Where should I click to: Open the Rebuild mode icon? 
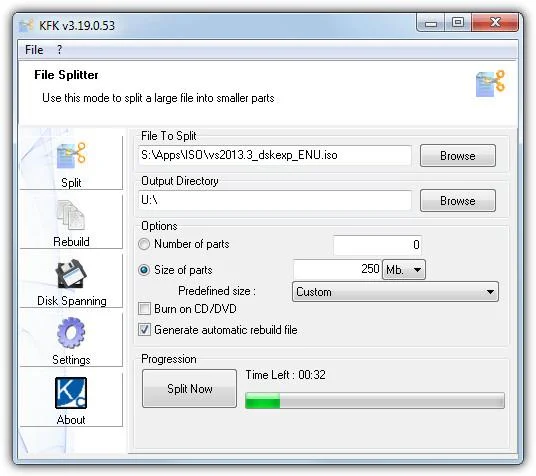[71, 215]
